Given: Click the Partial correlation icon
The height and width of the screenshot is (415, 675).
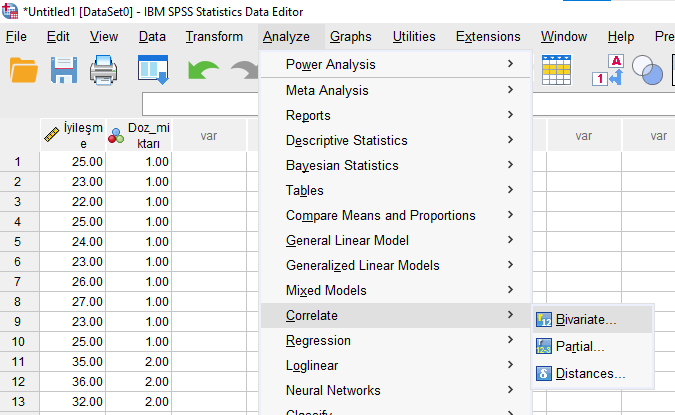Looking at the screenshot, I should click(x=544, y=347).
